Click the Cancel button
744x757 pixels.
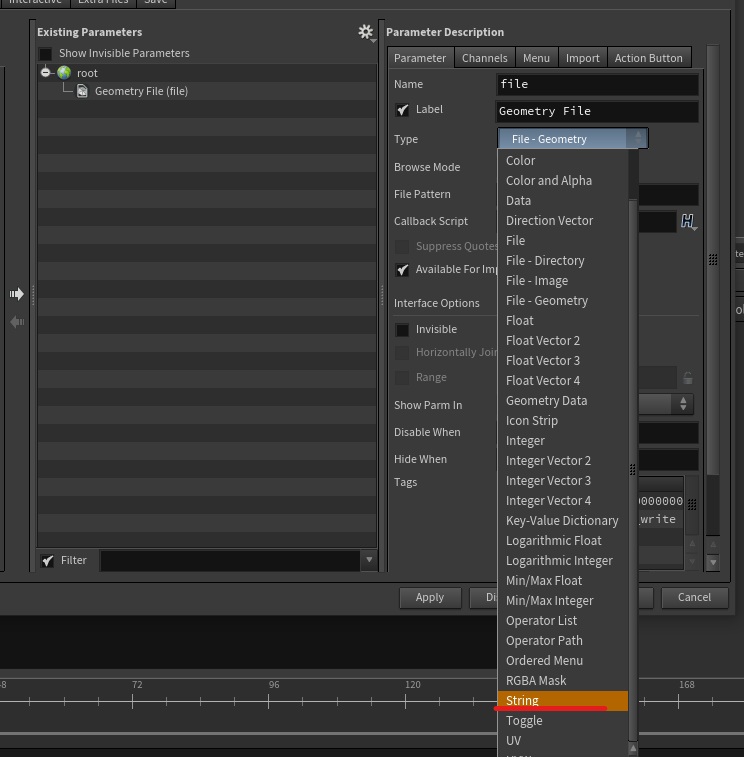pos(694,598)
